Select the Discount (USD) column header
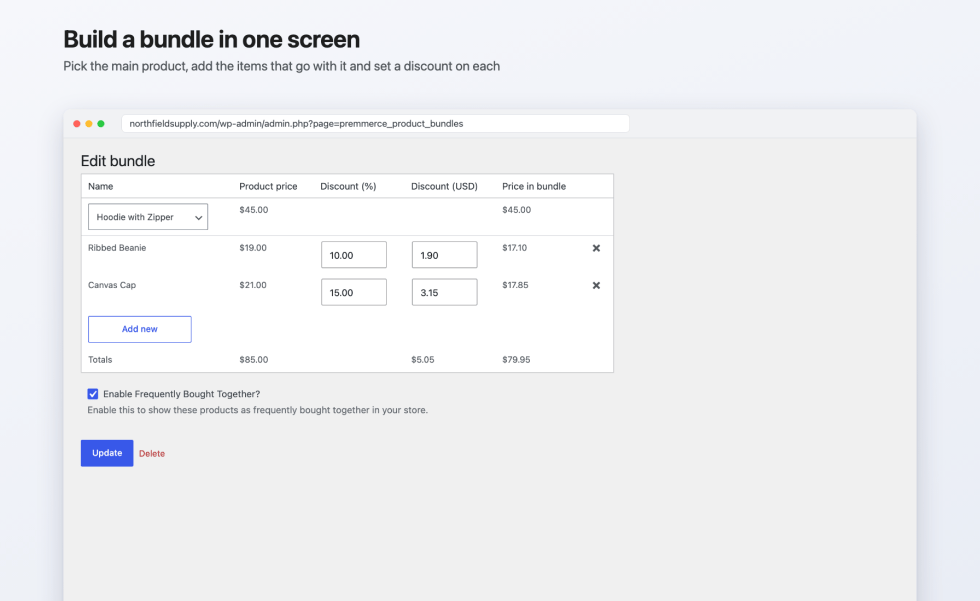Screen dimensions: 980x601 (x=444, y=186)
